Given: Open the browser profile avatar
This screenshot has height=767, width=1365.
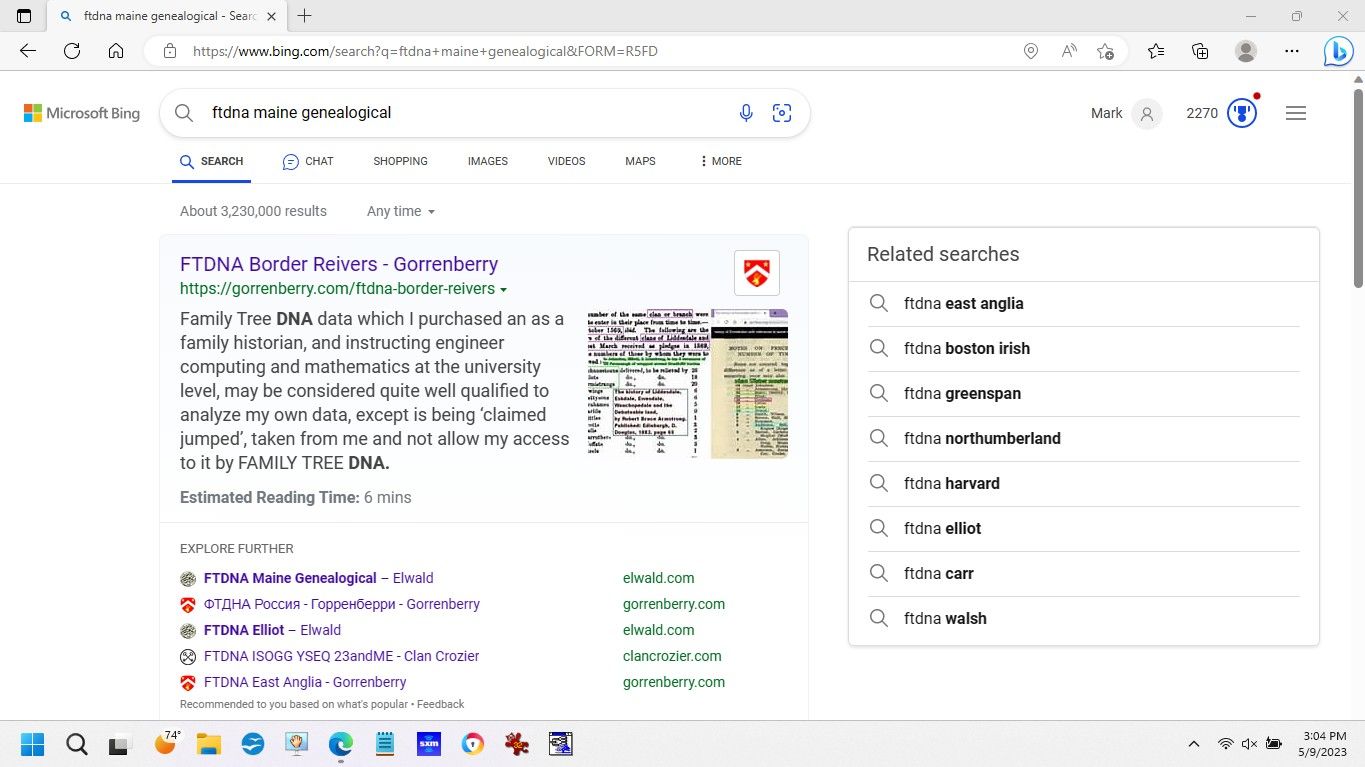Looking at the screenshot, I should (x=1245, y=51).
